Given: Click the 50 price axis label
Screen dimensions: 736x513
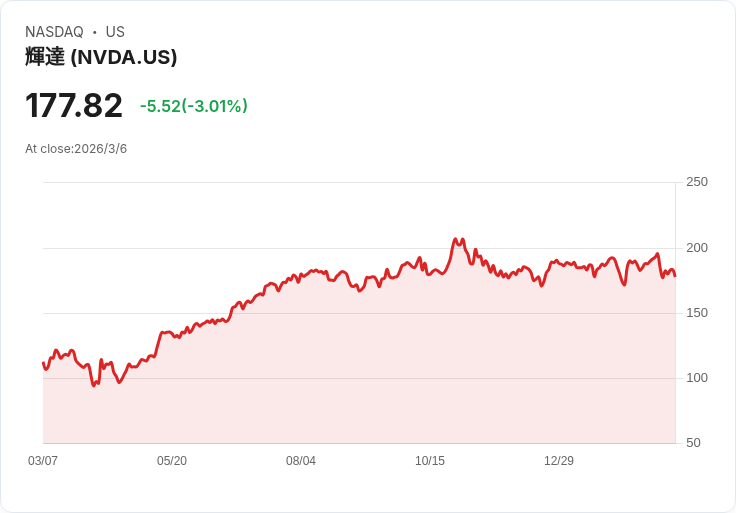Looking at the screenshot, I should coord(693,443).
